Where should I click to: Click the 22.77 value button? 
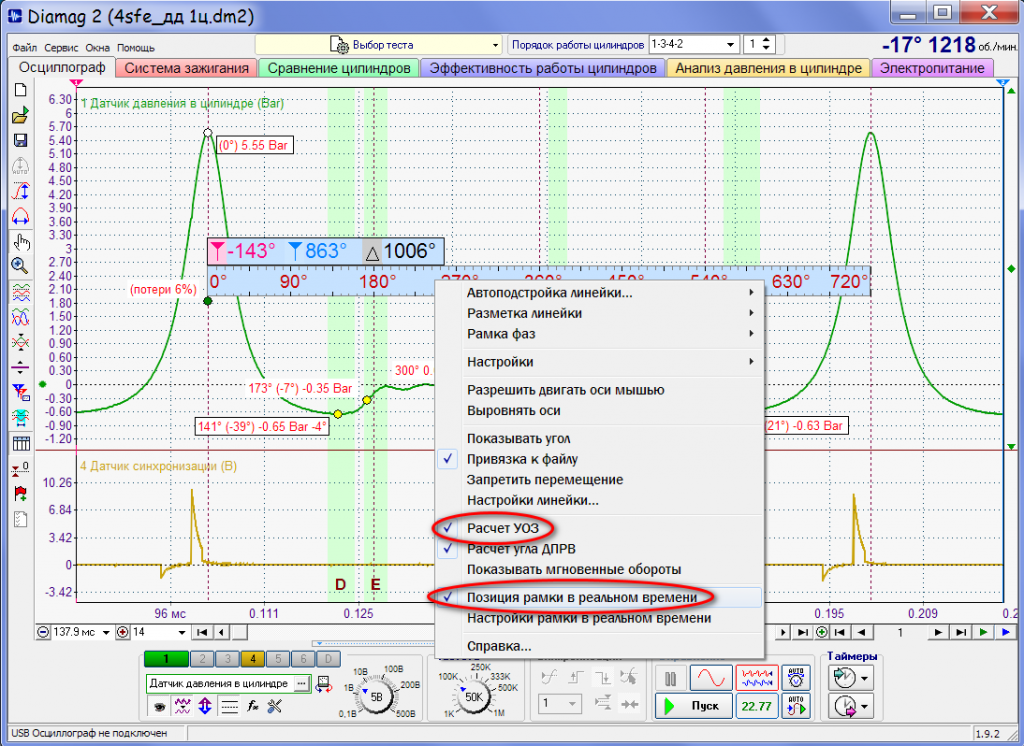(x=757, y=705)
